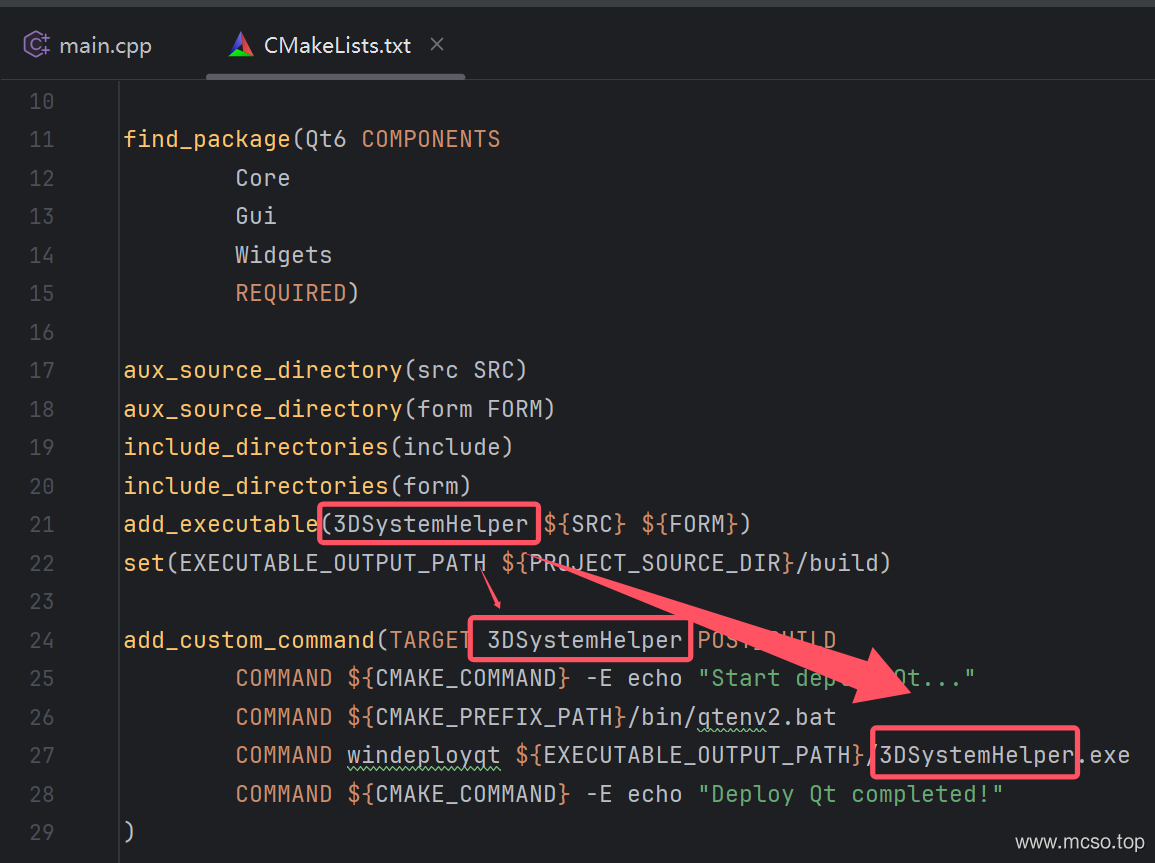Click 3DSystemHelper after TARGET on line 24

[x=585, y=641]
